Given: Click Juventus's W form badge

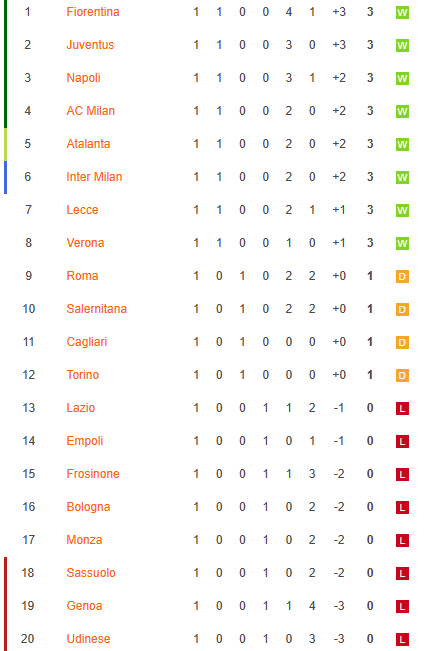Looking at the screenshot, I should point(402,45).
